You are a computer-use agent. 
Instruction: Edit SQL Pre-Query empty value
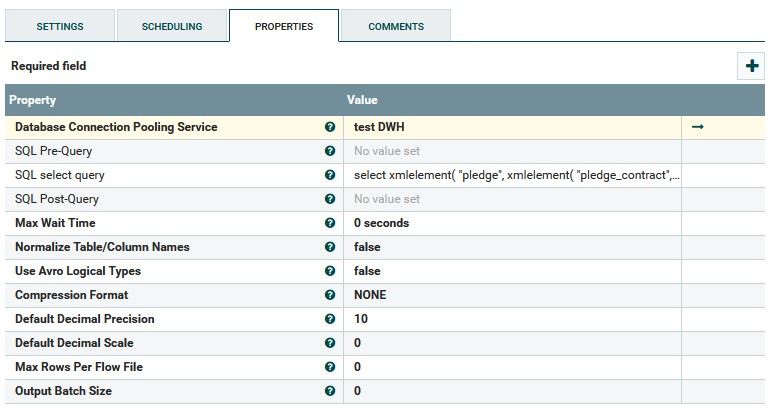pos(512,151)
